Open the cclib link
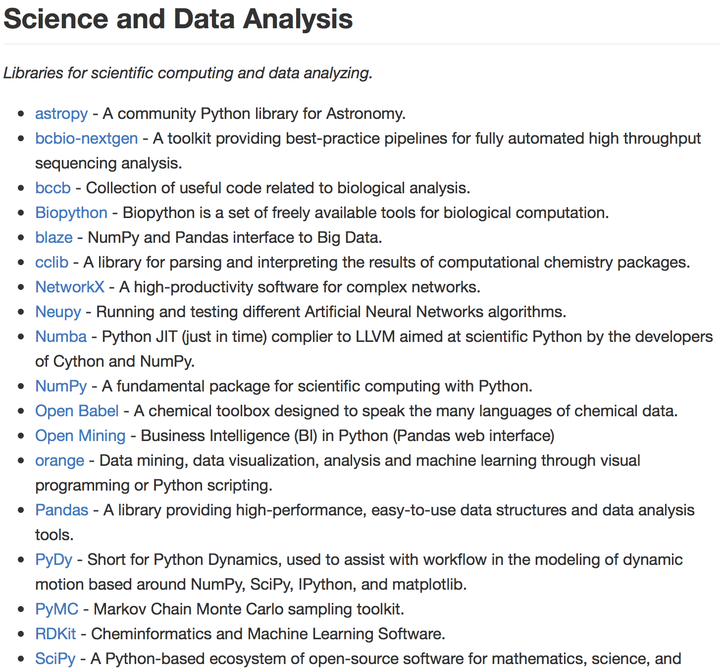This screenshot has width=720, height=668. coord(51,262)
